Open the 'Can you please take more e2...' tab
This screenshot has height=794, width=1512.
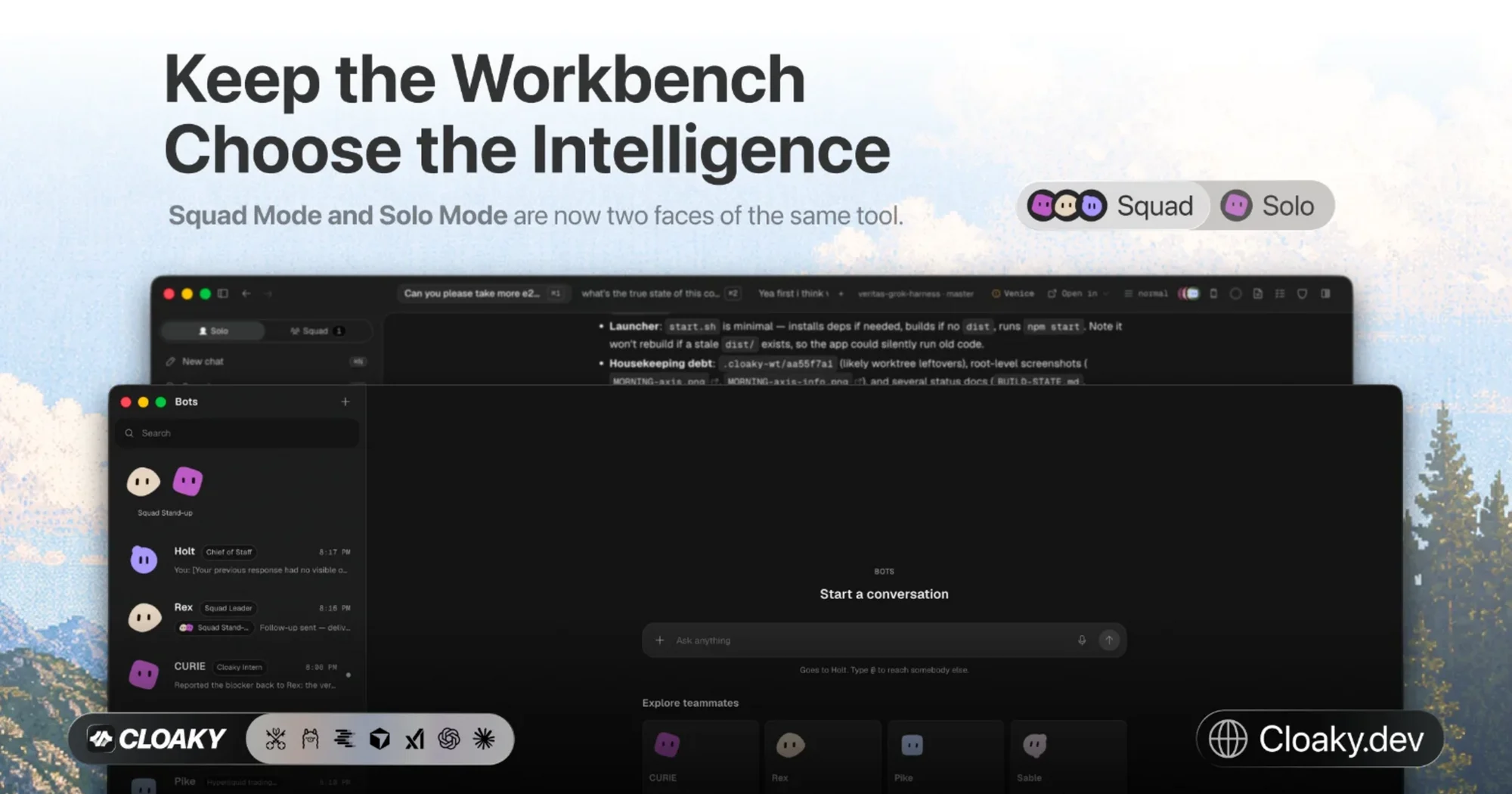click(x=482, y=293)
